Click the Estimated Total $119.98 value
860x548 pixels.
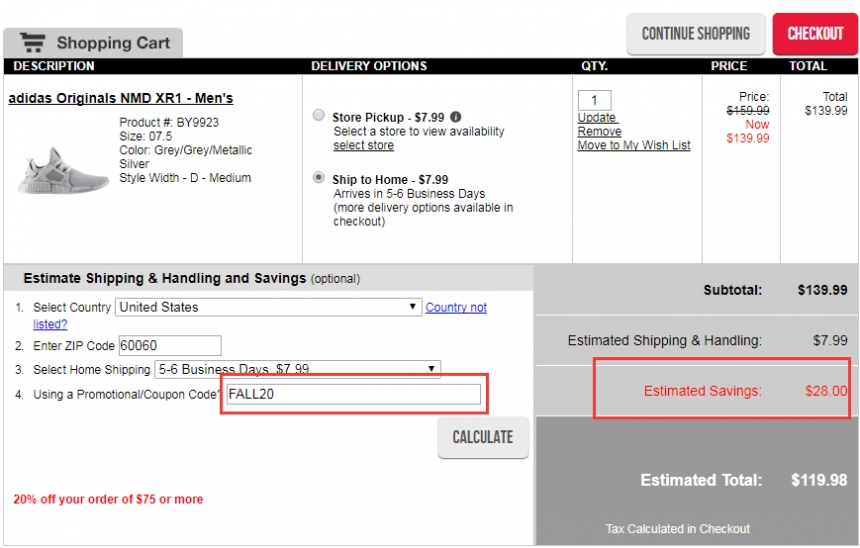[x=819, y=480]
